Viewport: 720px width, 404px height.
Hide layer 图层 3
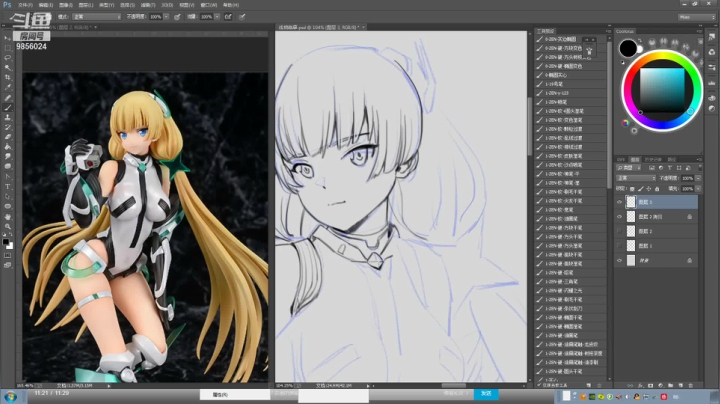[619, 202]
